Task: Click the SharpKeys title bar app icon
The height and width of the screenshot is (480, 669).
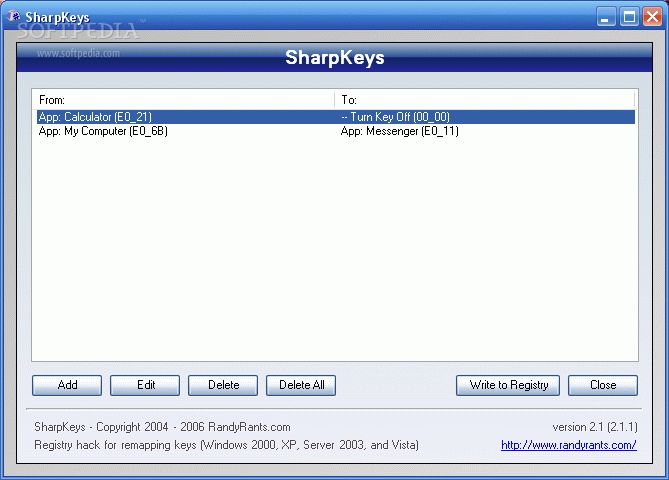Action: 14,17
